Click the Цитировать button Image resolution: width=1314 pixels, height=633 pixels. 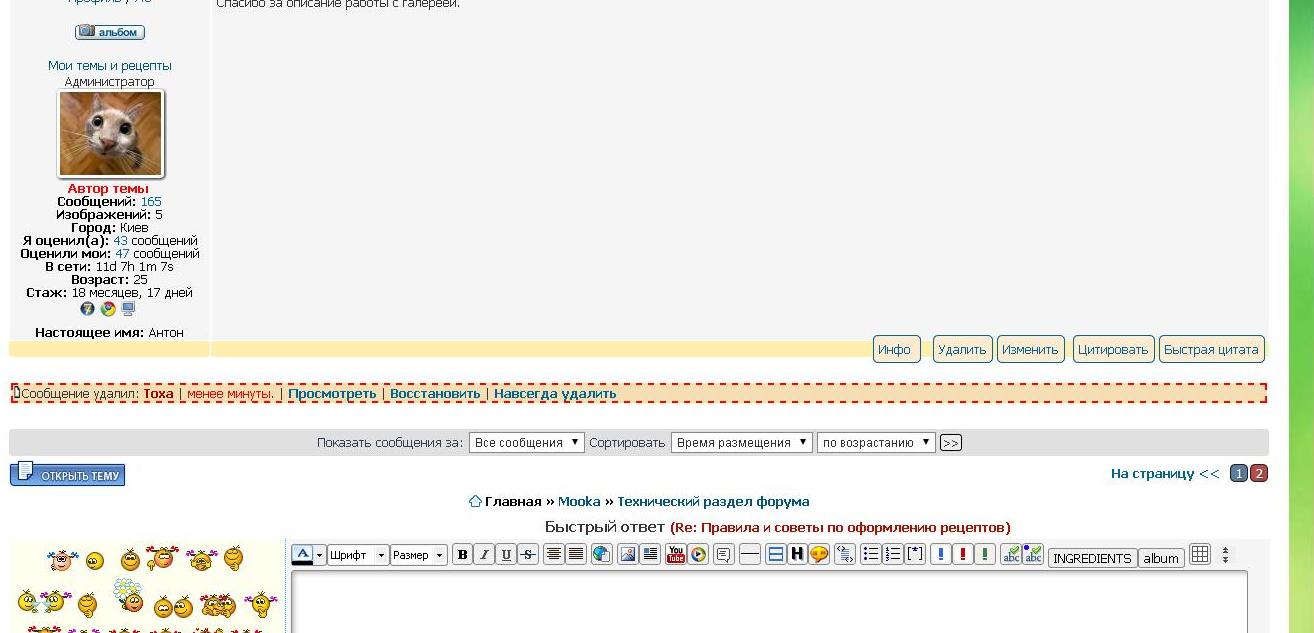pyautogui.click(x=1113, y=350)
